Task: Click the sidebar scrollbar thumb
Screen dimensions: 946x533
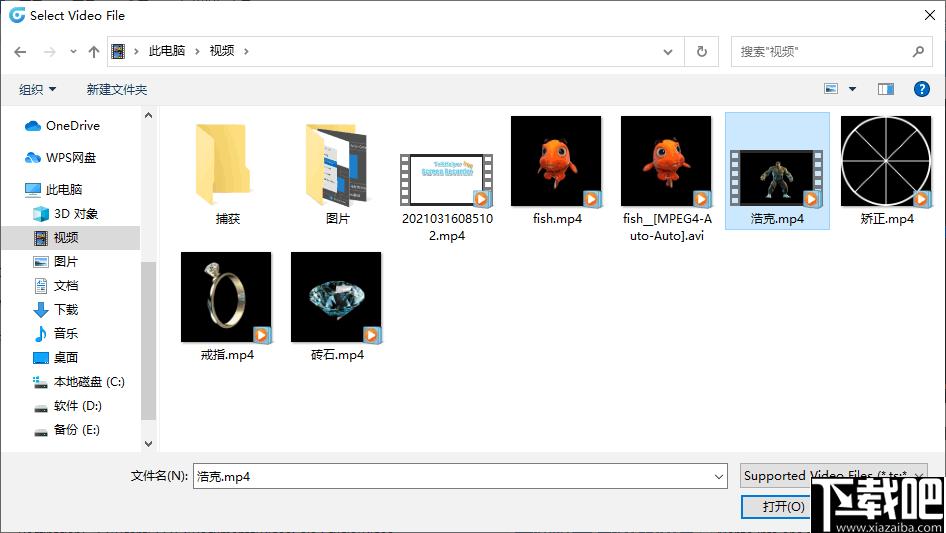Action: click(x=148, y=341)
